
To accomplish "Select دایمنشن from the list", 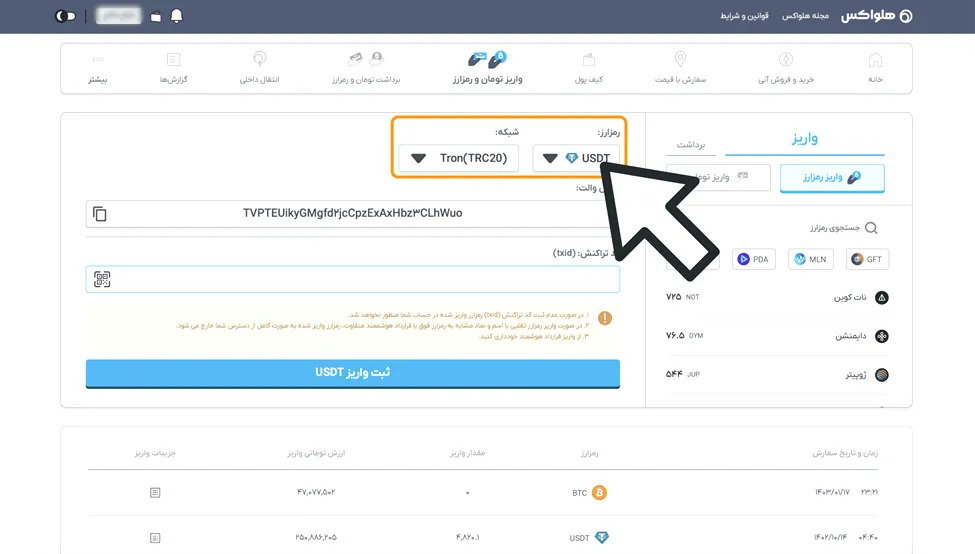I will (x=777, y=336).
